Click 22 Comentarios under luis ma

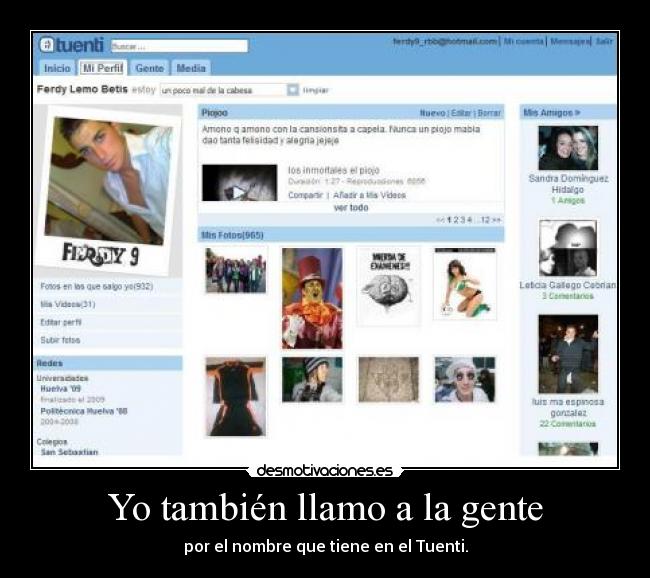click(568, 424)
